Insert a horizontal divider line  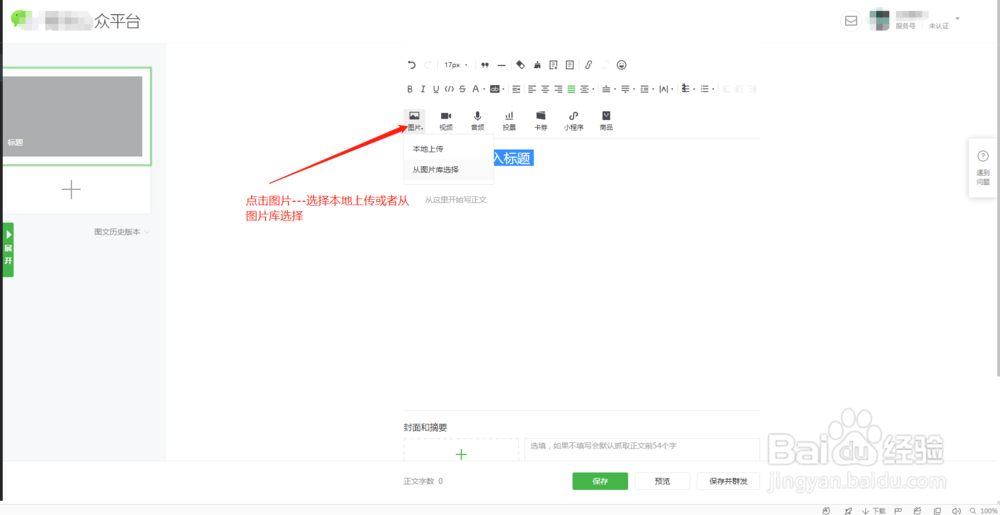pyautogui.click(x=501, y=65)
